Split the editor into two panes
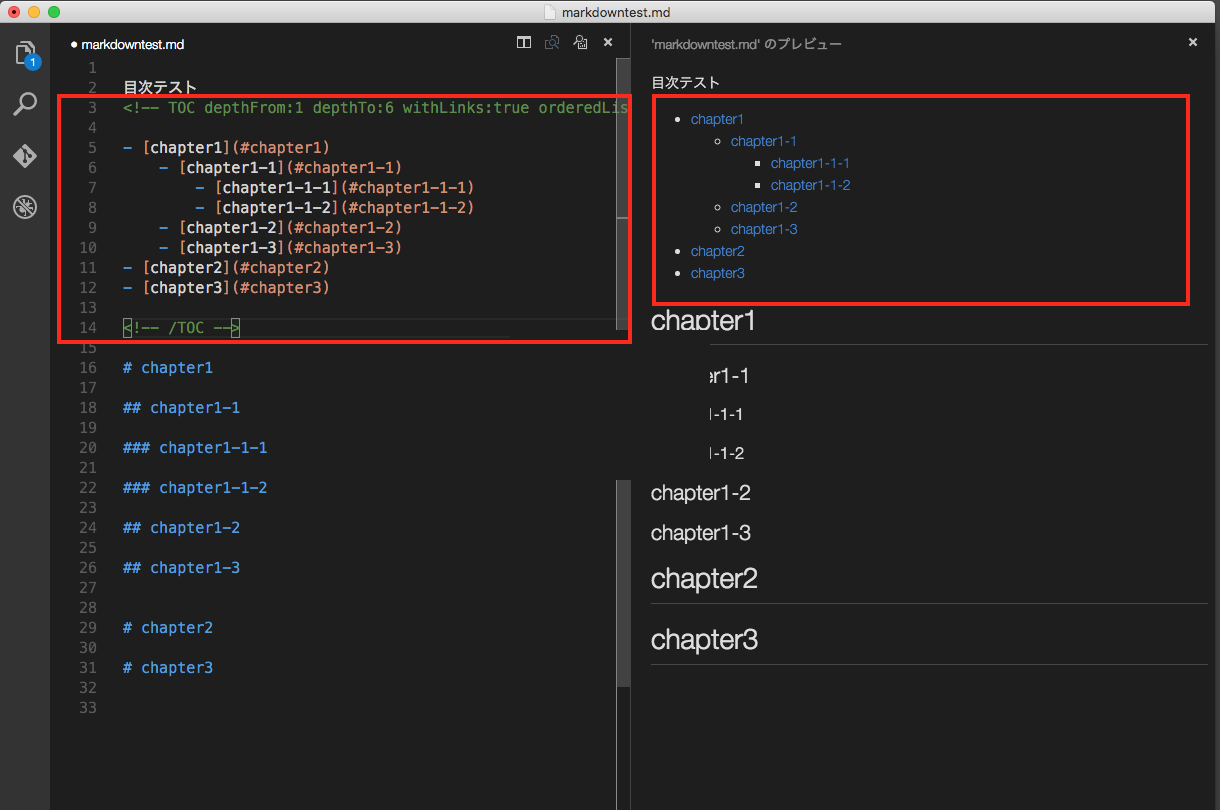This screenshot has width=1220, height=810. pyautogui.click(x=523, y=43)
